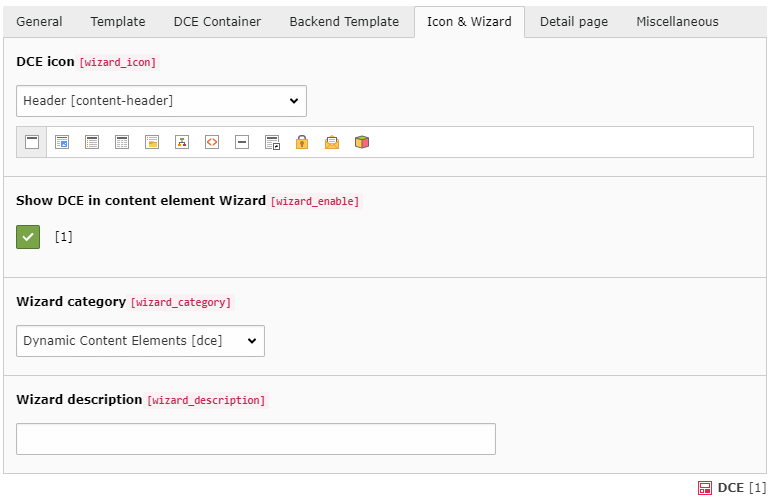This screenshot has height=499, width=772.
Task: Go to the DCE Container tab
Action: coord(217,22)
